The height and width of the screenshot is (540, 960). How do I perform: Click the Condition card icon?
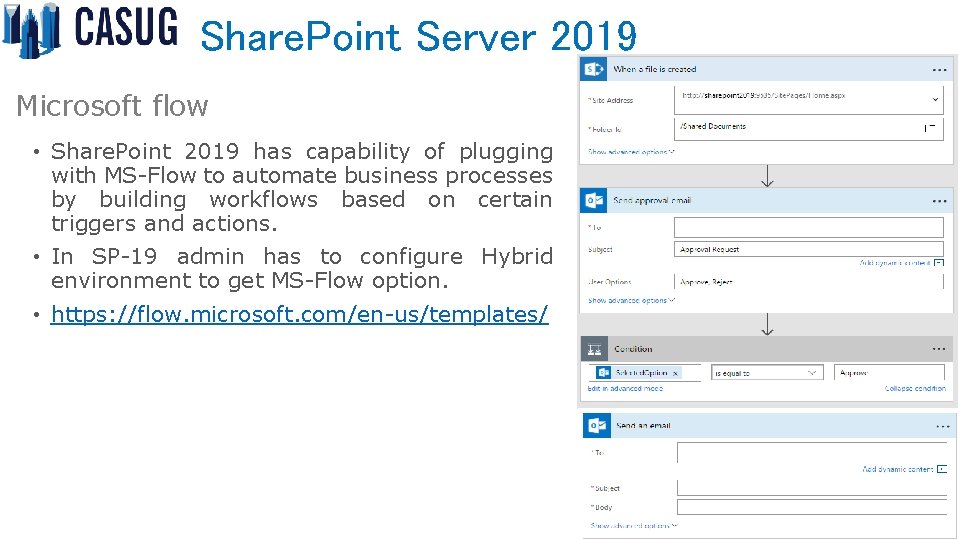(594, 349)
